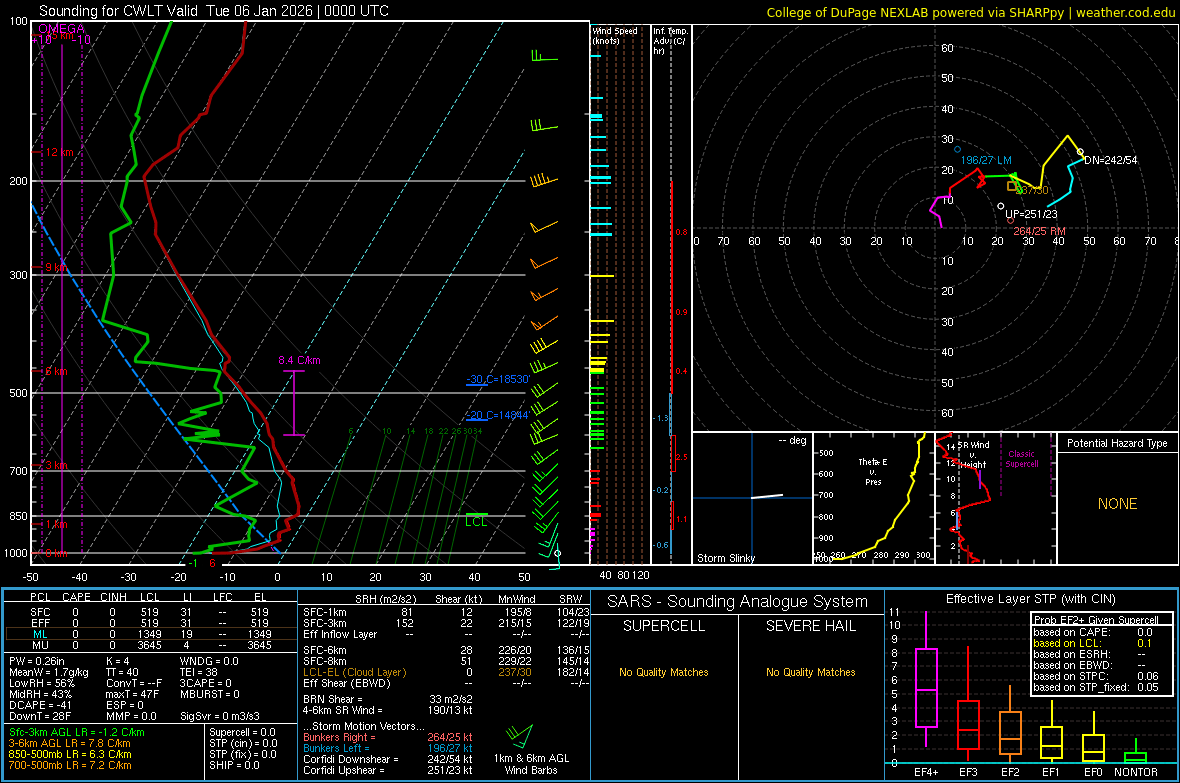The height and width of the screenshot is (783, 1180).
Task: Click the '-30 C=18530' level label
Action: pyautogui.click(x=497, y=379)
